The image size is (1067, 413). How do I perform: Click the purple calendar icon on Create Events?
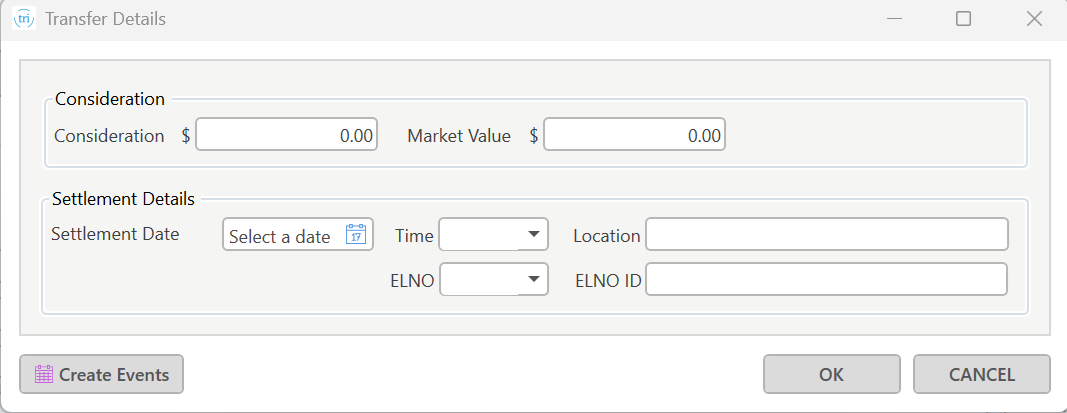pos(44,374)
